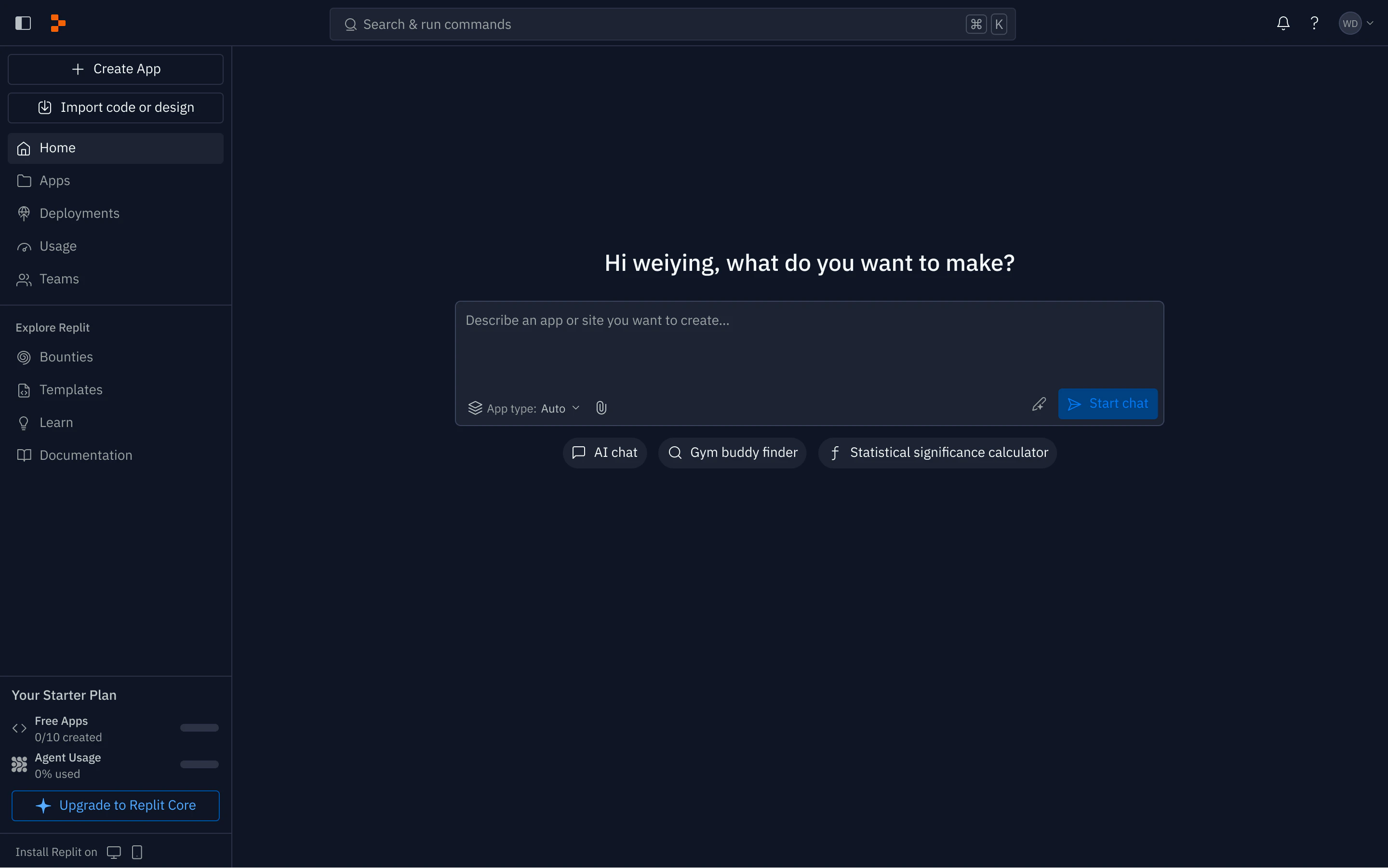Select the AI chat suggestion chip
The height and width of the screenshot is (868, 1388).
pyautogui.click(x=604, y=453)
